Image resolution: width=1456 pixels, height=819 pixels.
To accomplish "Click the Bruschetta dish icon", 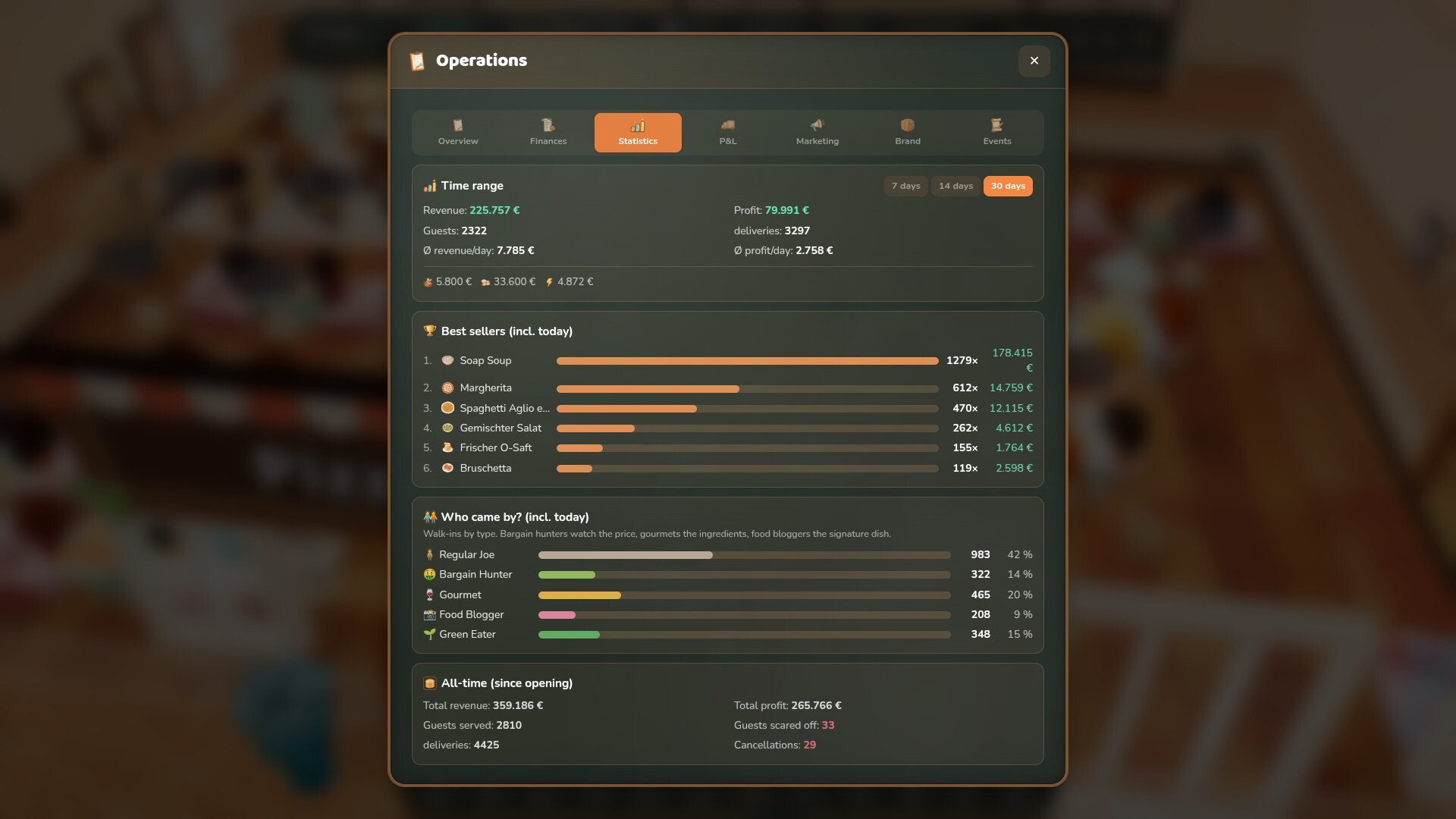I will point(447,468).
